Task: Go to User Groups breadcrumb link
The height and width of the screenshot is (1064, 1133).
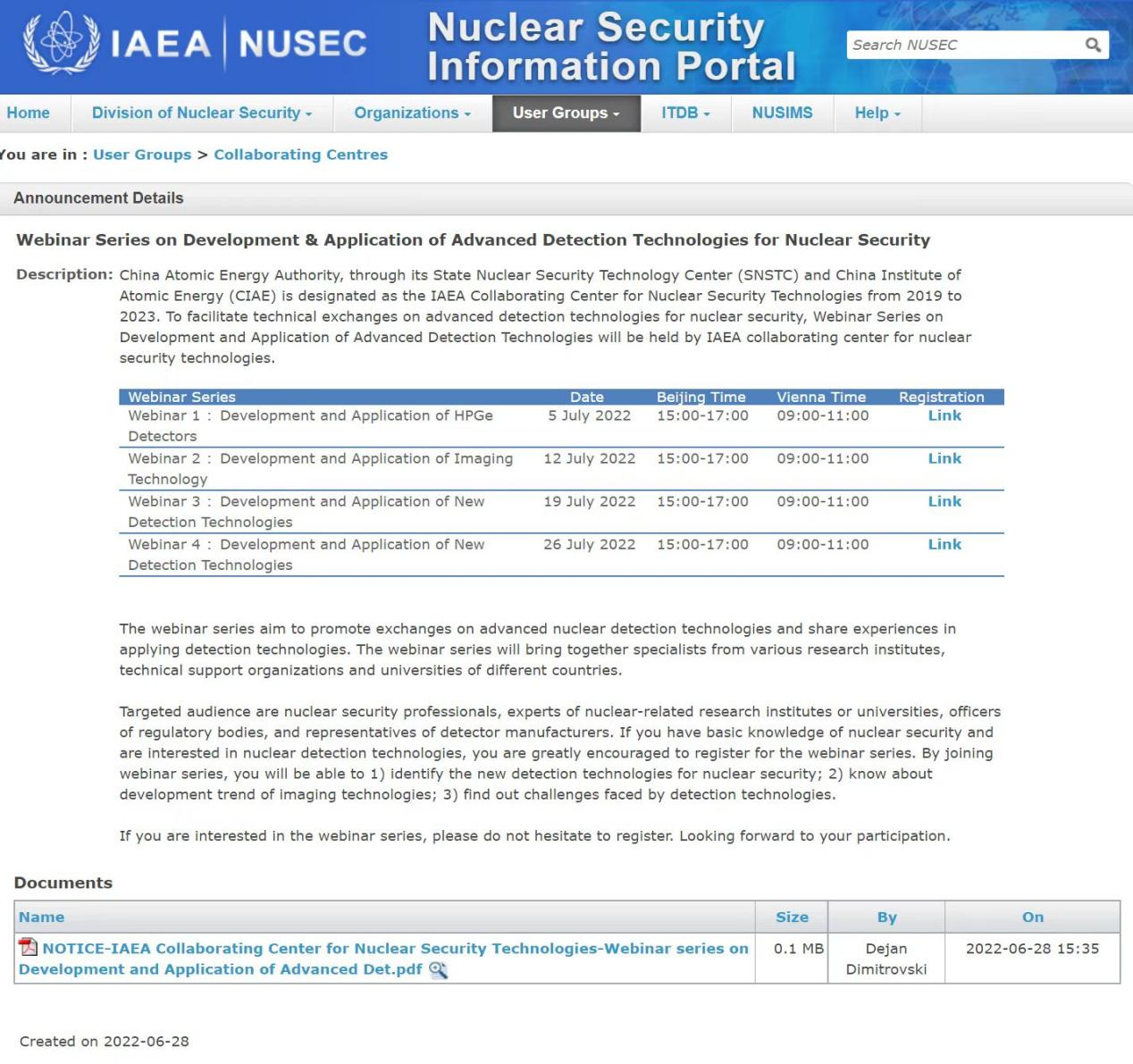Action: coord(142,155)
